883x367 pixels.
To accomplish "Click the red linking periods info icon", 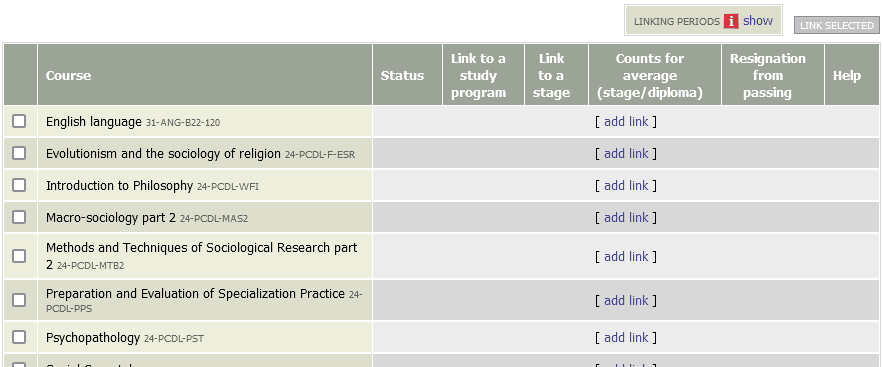I will click(731, 21).
